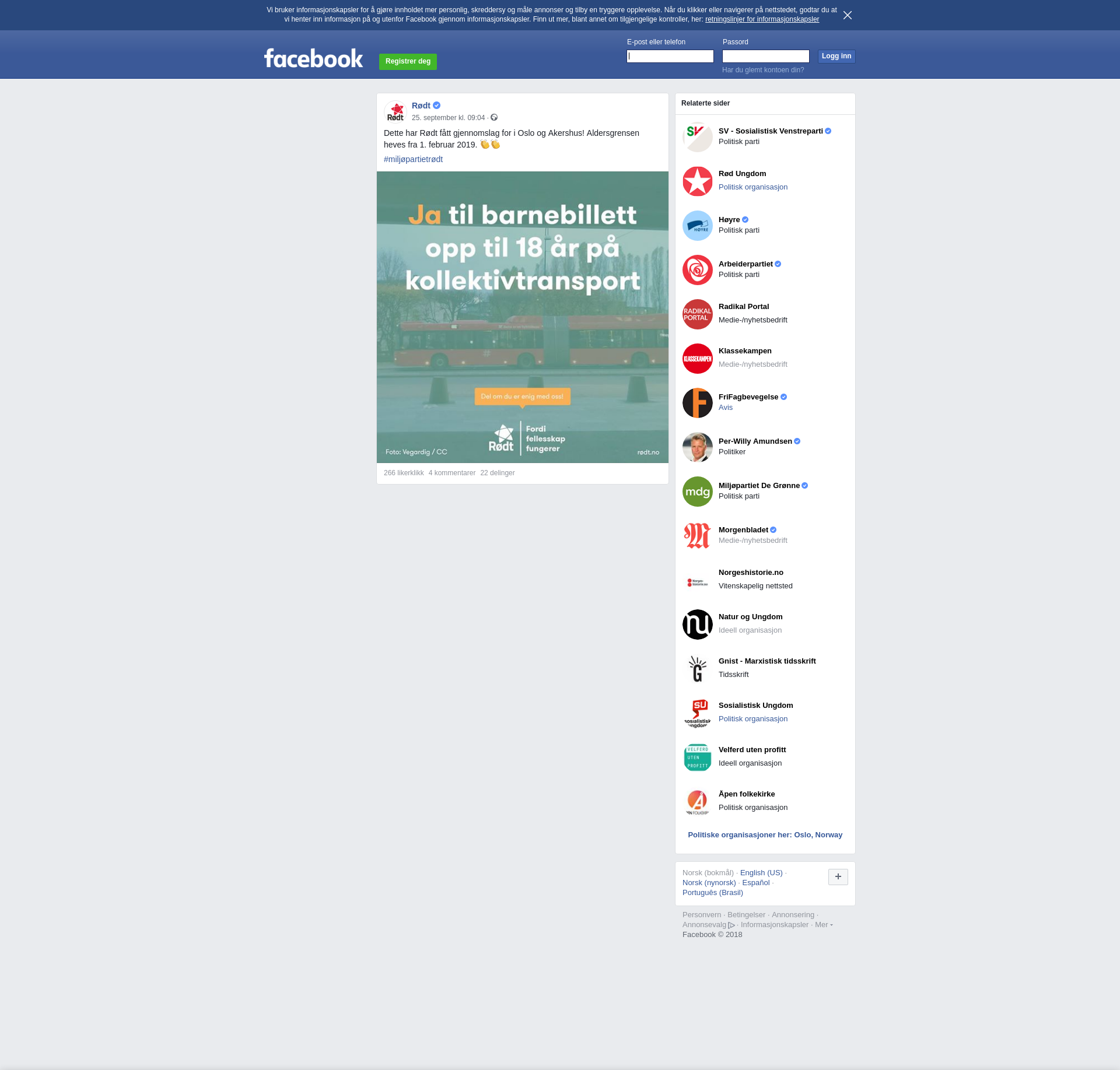
Task: Focus the E-post eller telefon field
Action: point(670,56)
